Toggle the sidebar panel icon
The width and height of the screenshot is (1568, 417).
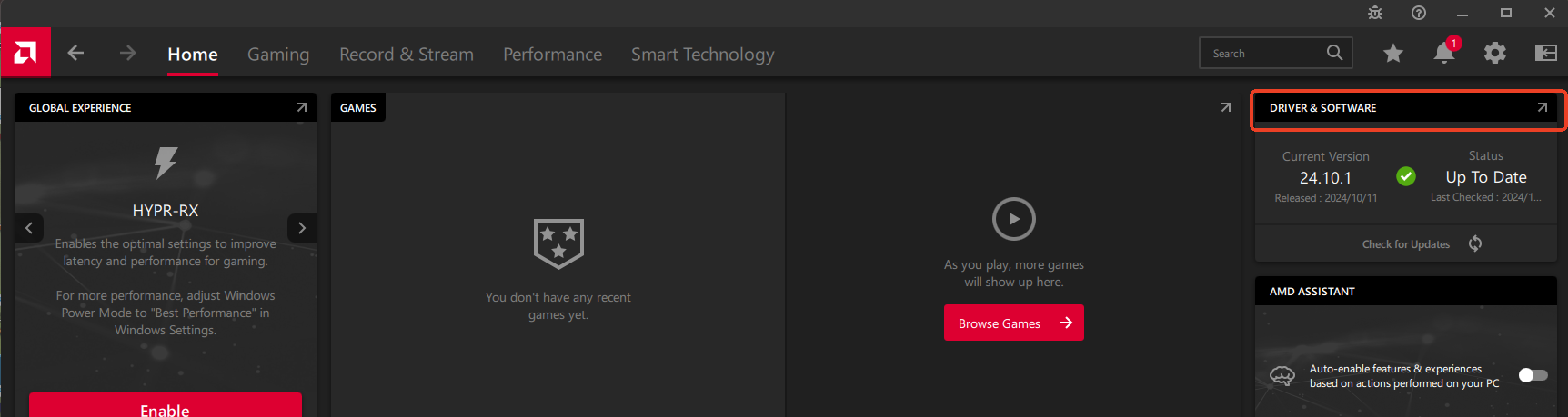pos(1546,53)
